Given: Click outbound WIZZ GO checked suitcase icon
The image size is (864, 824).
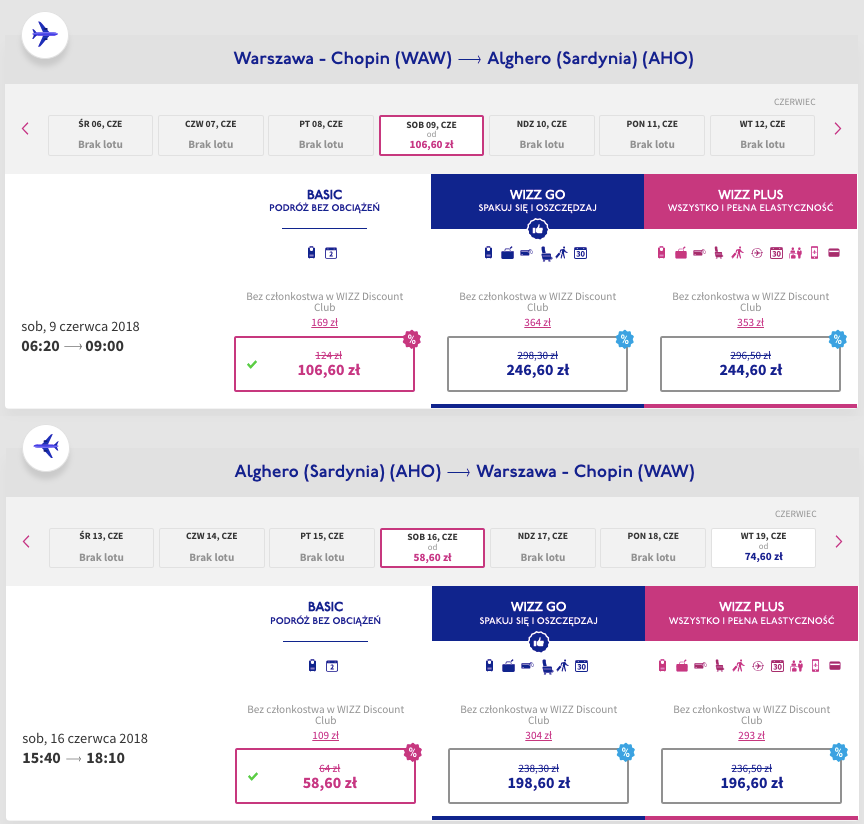Looking at the screenshot, I should pos(507,253).
